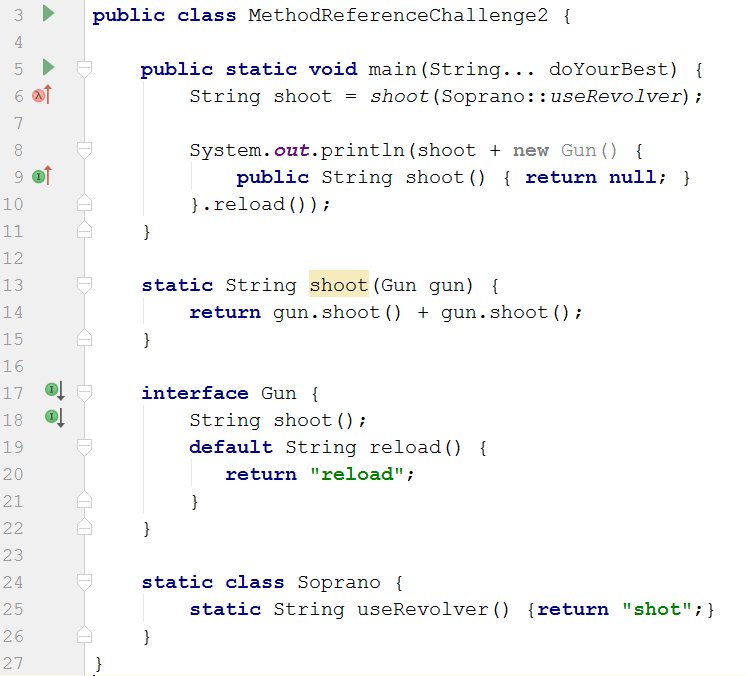747x676 pixels.
Task: Click fold end marker on line 10
Action: (x=84, y=203)
